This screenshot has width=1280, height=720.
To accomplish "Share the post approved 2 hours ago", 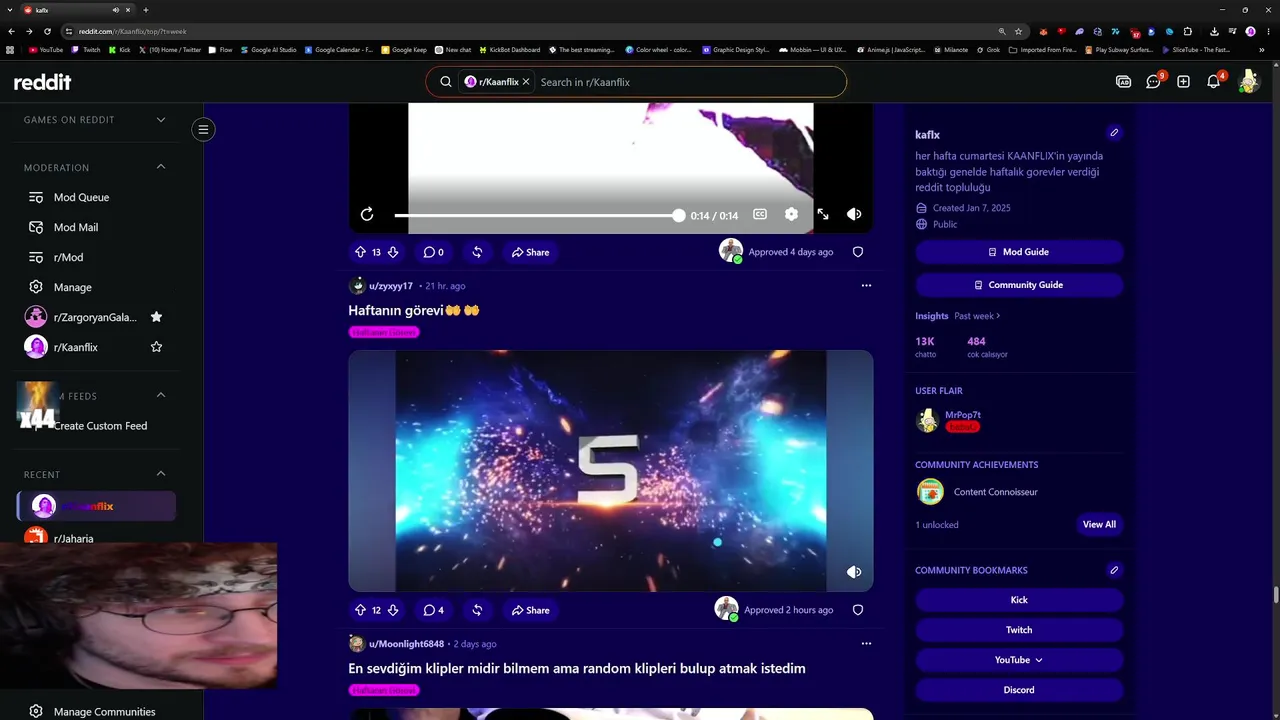I will pyautogui.click(x=530, y=610).
